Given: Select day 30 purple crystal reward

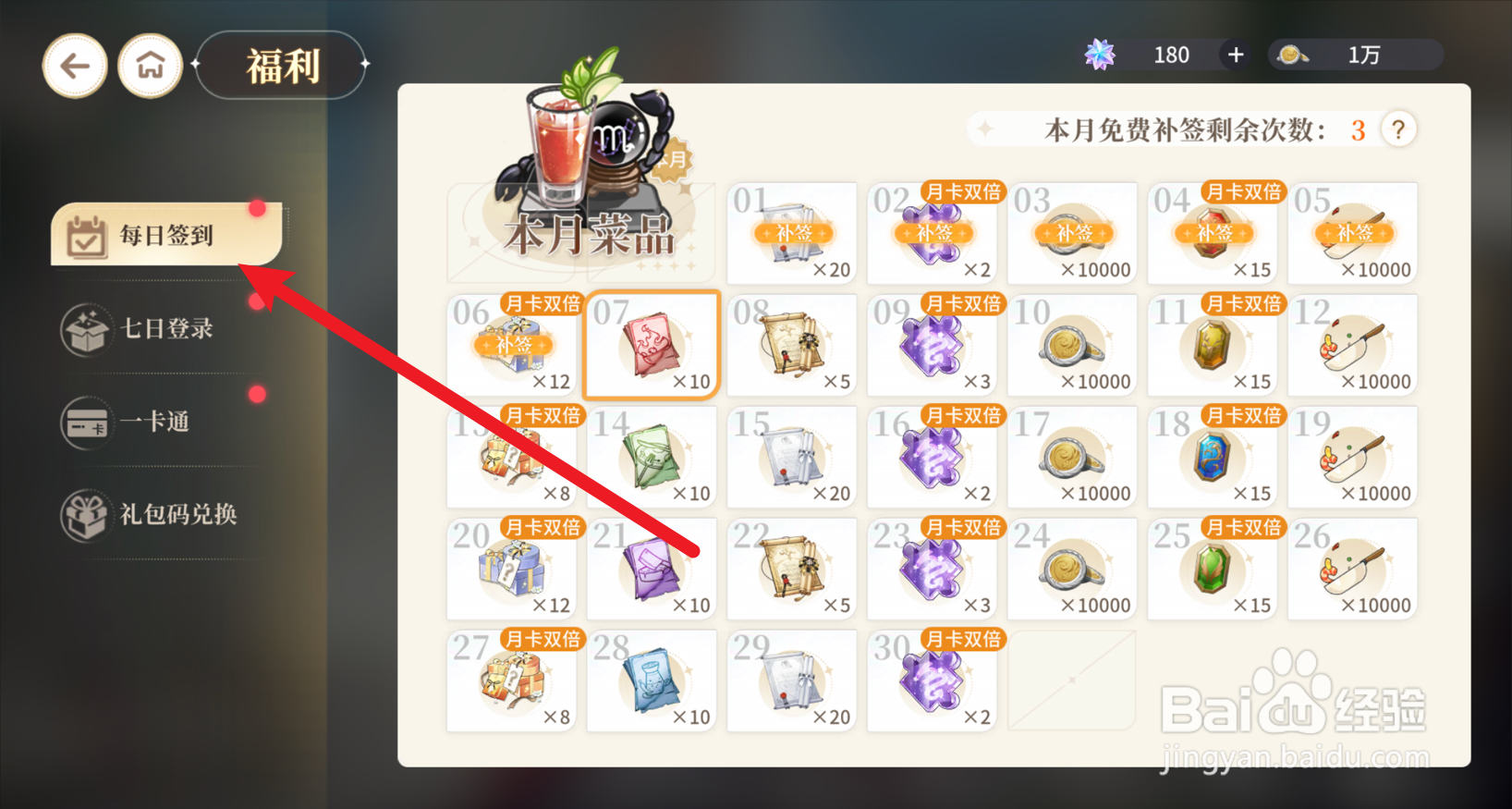Looking at the screenshot, I should 932,680.
